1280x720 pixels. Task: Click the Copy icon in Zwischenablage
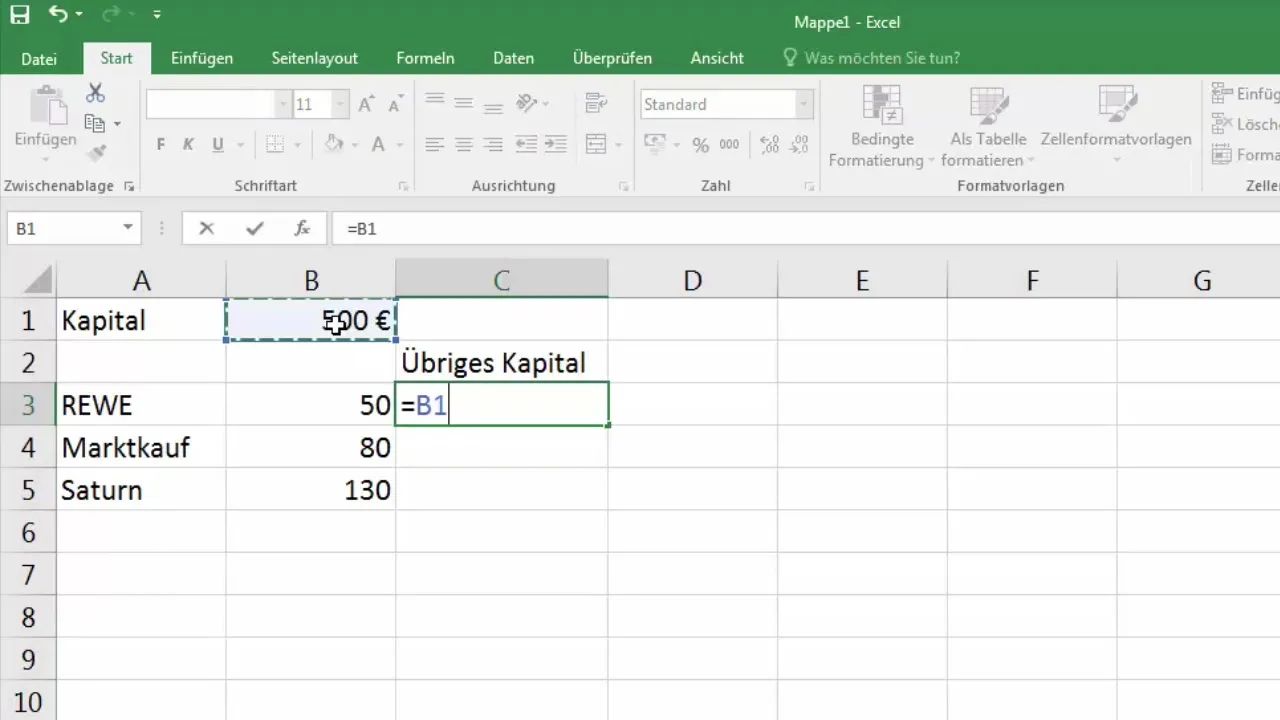(x=96, y=123)
